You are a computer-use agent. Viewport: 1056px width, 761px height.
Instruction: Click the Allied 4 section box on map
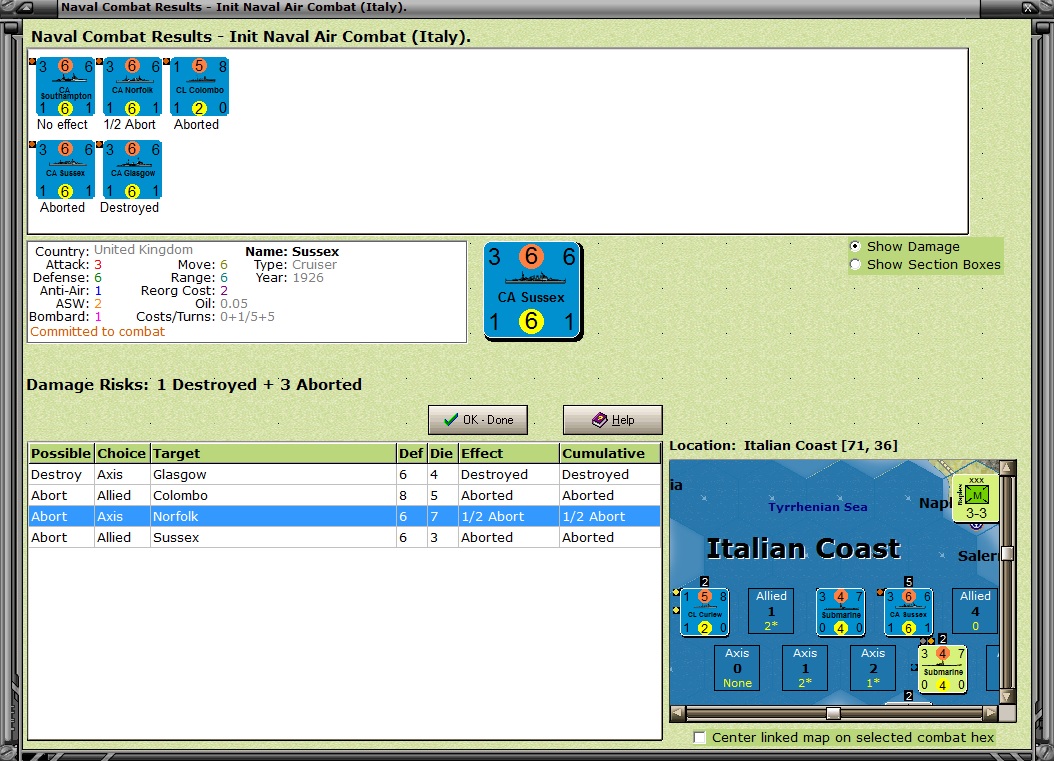coord(975,611)
